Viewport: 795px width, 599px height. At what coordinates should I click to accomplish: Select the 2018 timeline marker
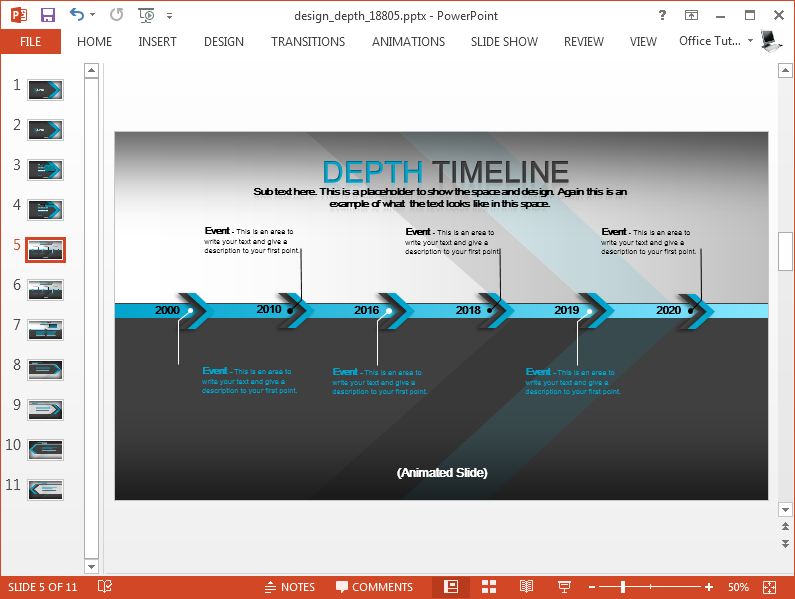pyautogui.click(x=468, y=310)
